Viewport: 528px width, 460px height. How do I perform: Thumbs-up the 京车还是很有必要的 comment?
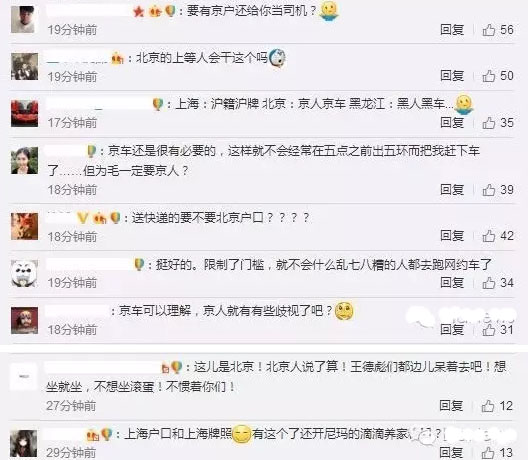tap(489, 190)
